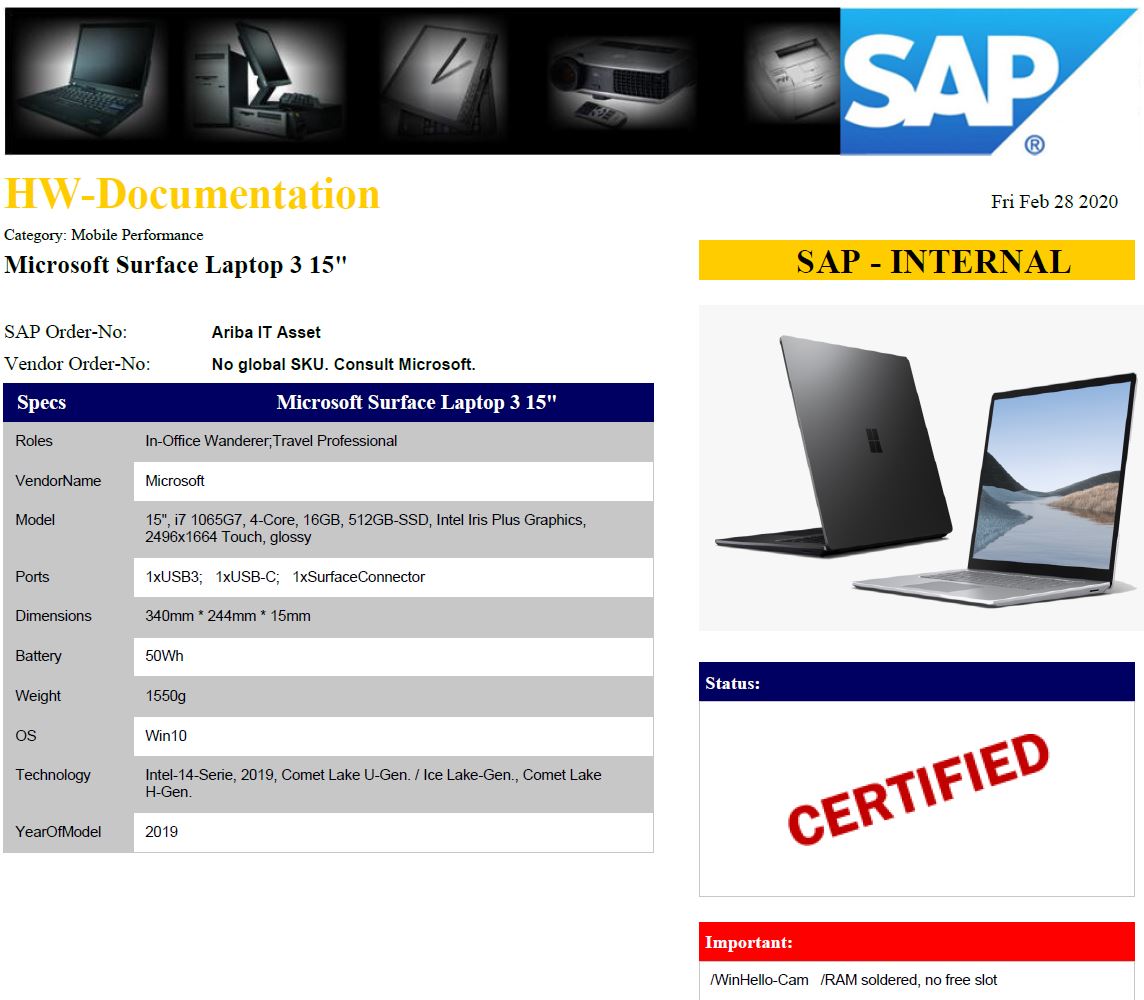Click the Vendor Order-No: label

(x=77, y=363)
